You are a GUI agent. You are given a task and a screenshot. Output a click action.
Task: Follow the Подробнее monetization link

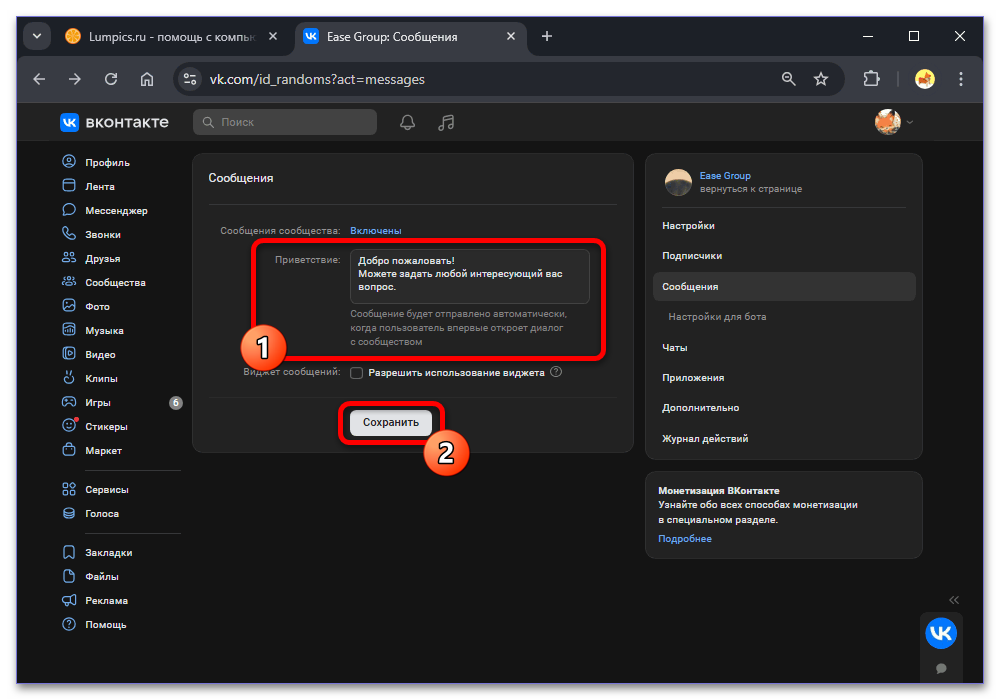(x=684, y=539)
